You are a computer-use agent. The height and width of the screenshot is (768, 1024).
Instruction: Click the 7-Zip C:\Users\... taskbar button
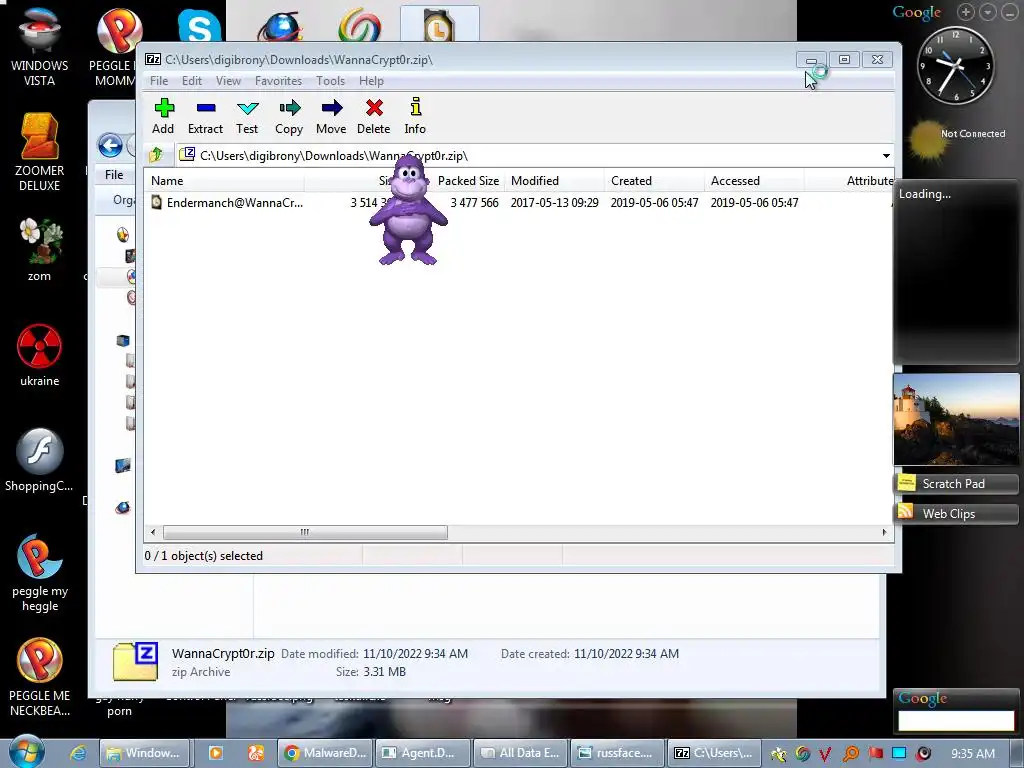tap(715, 753)
